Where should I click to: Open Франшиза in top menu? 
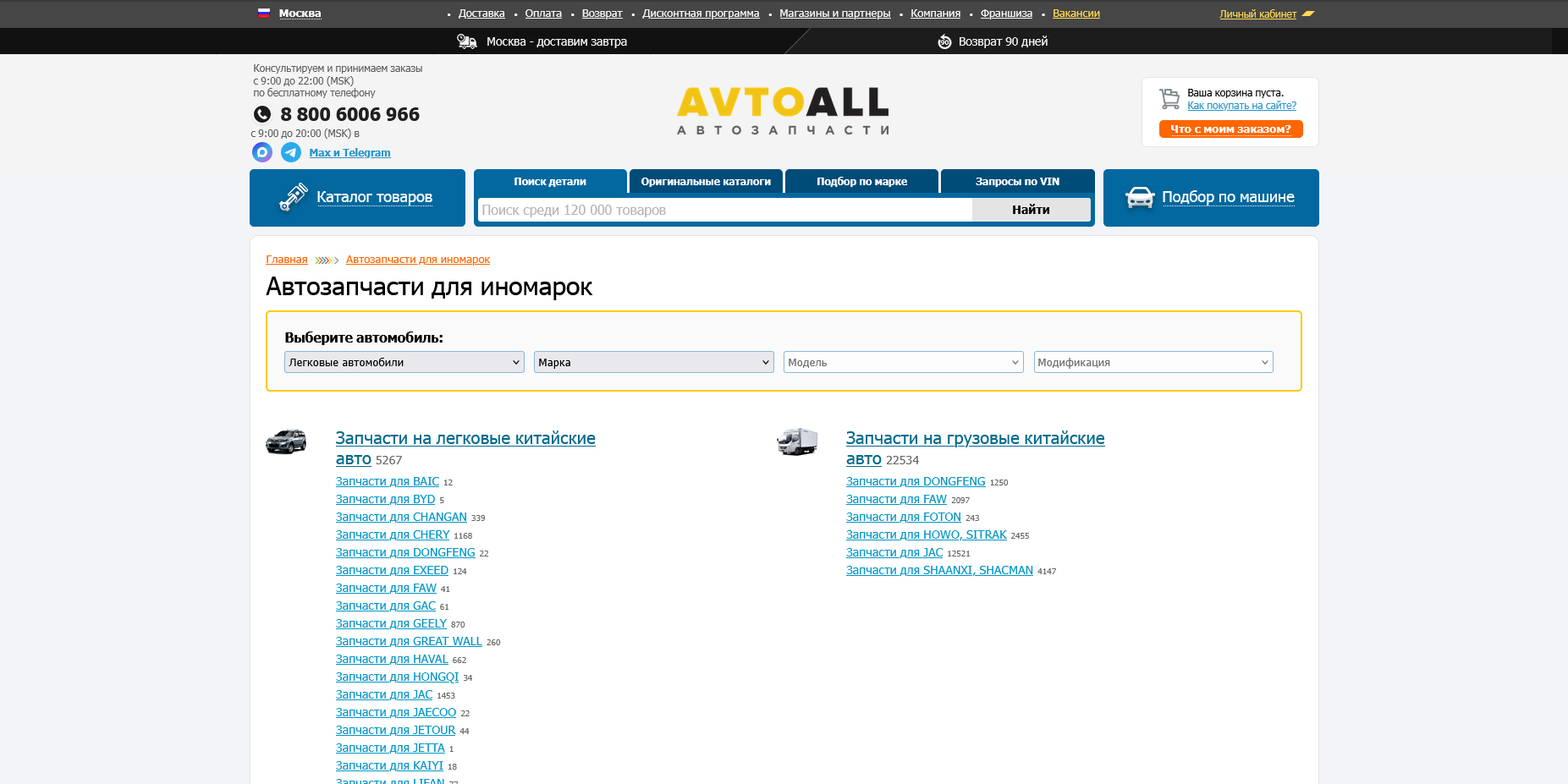tap(1006, 14)
